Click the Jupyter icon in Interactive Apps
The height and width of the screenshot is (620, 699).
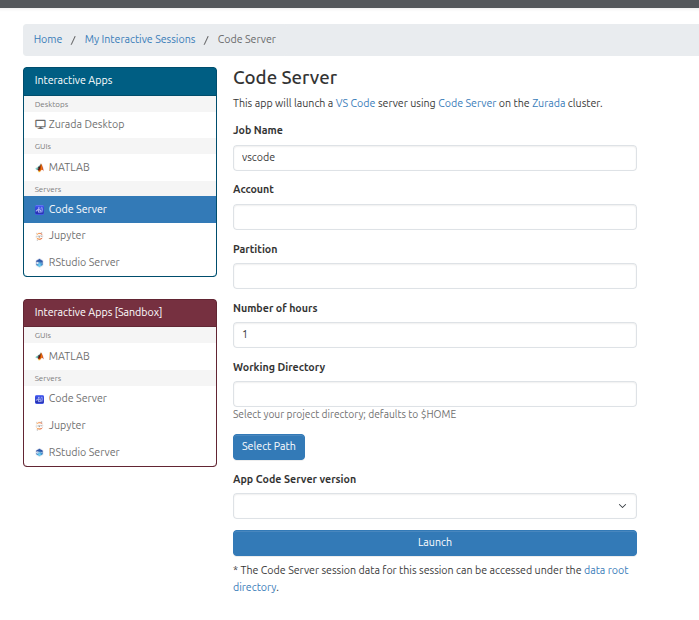pos(40,236)
